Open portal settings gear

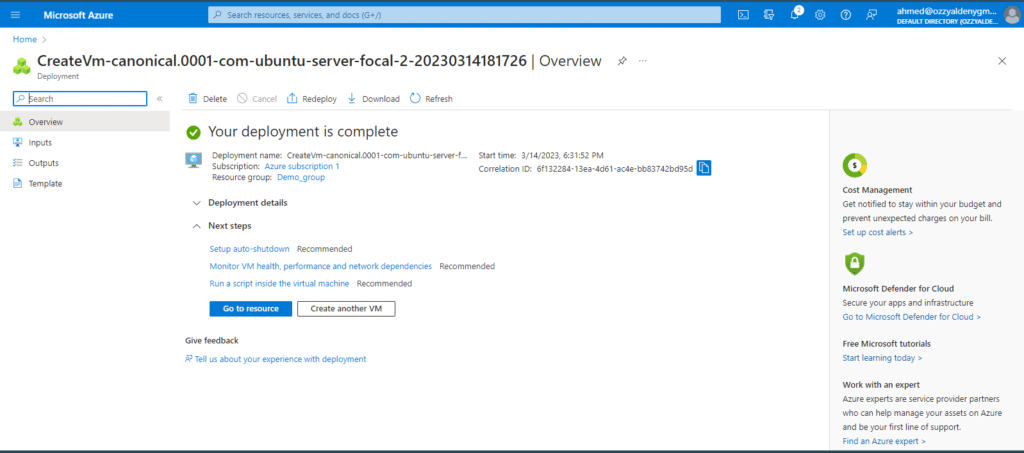820,15
